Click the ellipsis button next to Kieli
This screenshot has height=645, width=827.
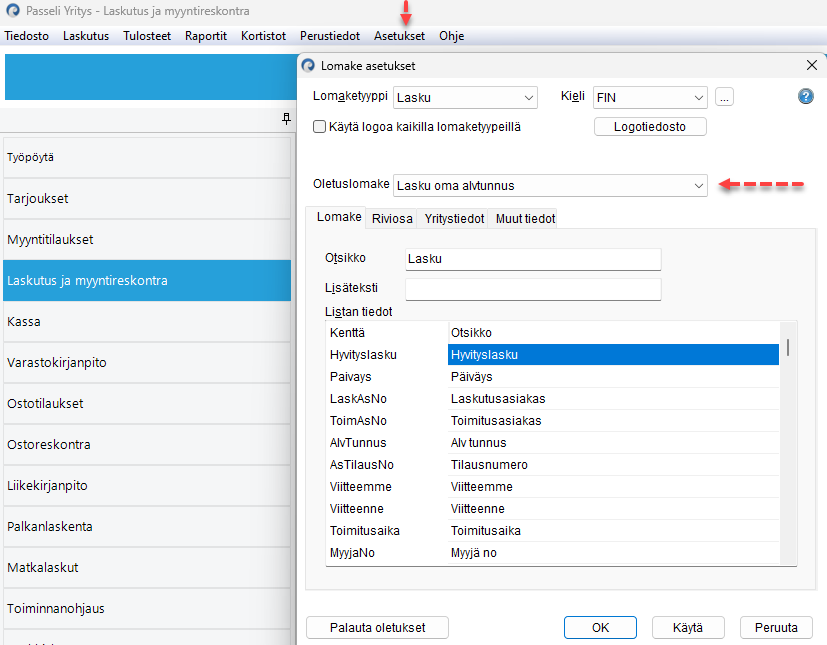coord(725,97)
